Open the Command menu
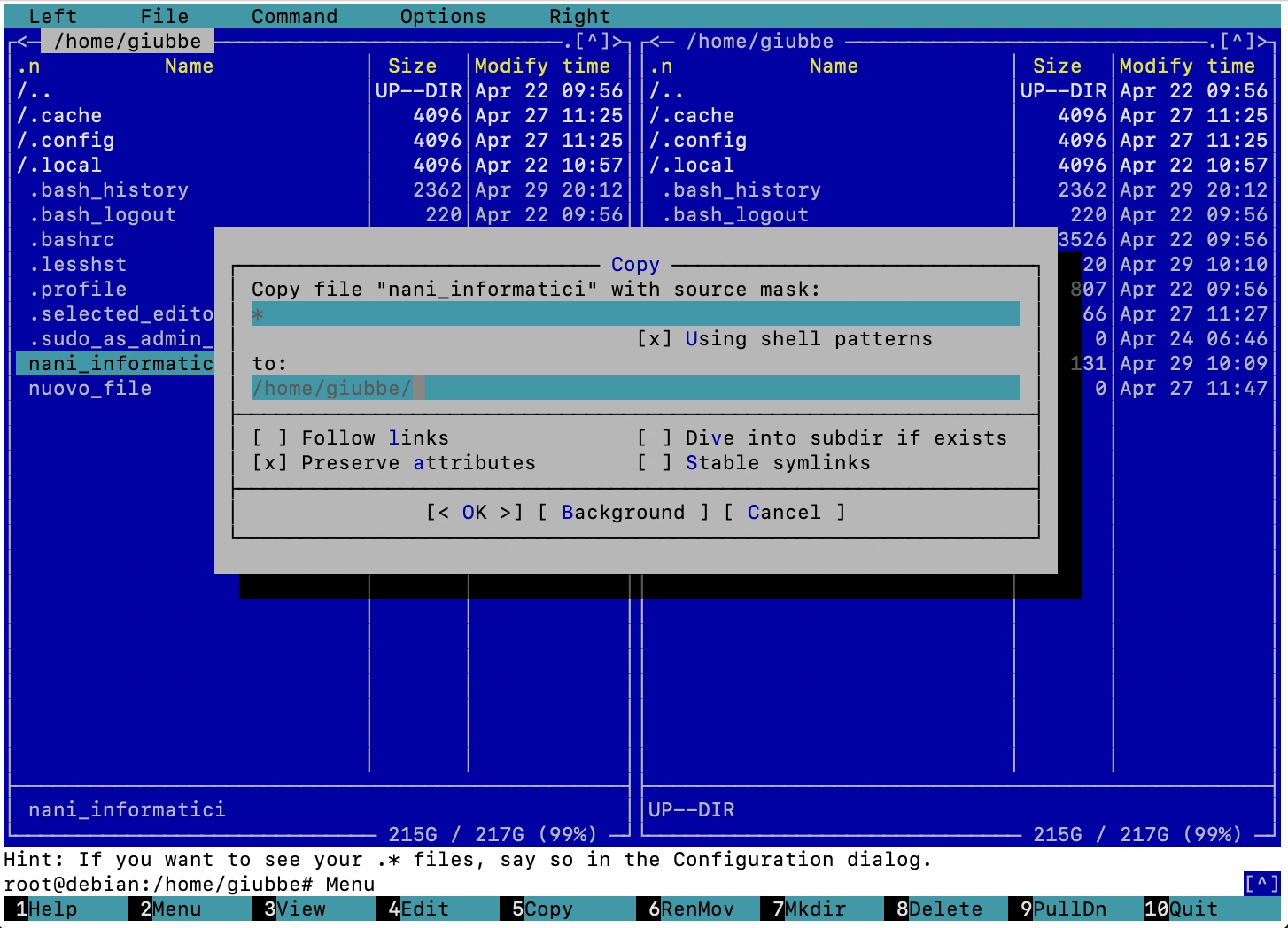This screenshot has width=1288, height=928. (294, 16)
